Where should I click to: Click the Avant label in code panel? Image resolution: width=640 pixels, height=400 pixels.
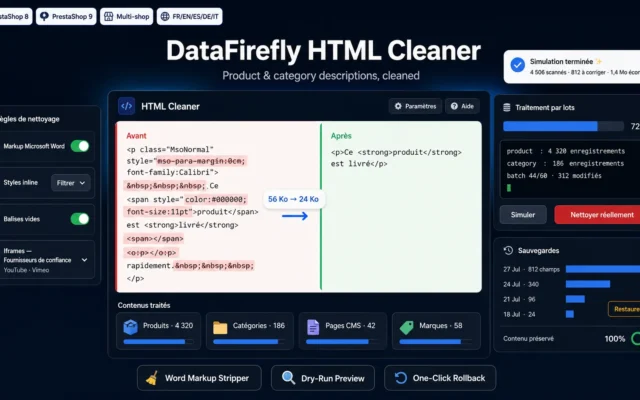click(x=136, y=136)
